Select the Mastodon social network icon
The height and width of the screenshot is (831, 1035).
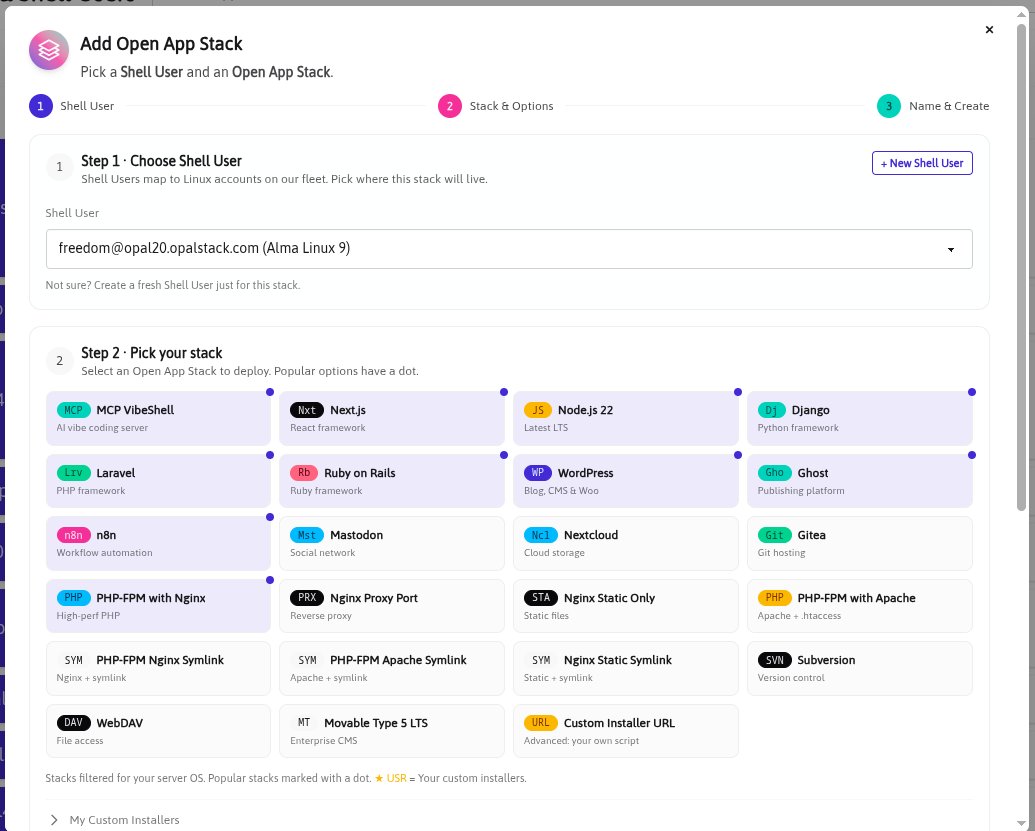(x=307, y=535)
